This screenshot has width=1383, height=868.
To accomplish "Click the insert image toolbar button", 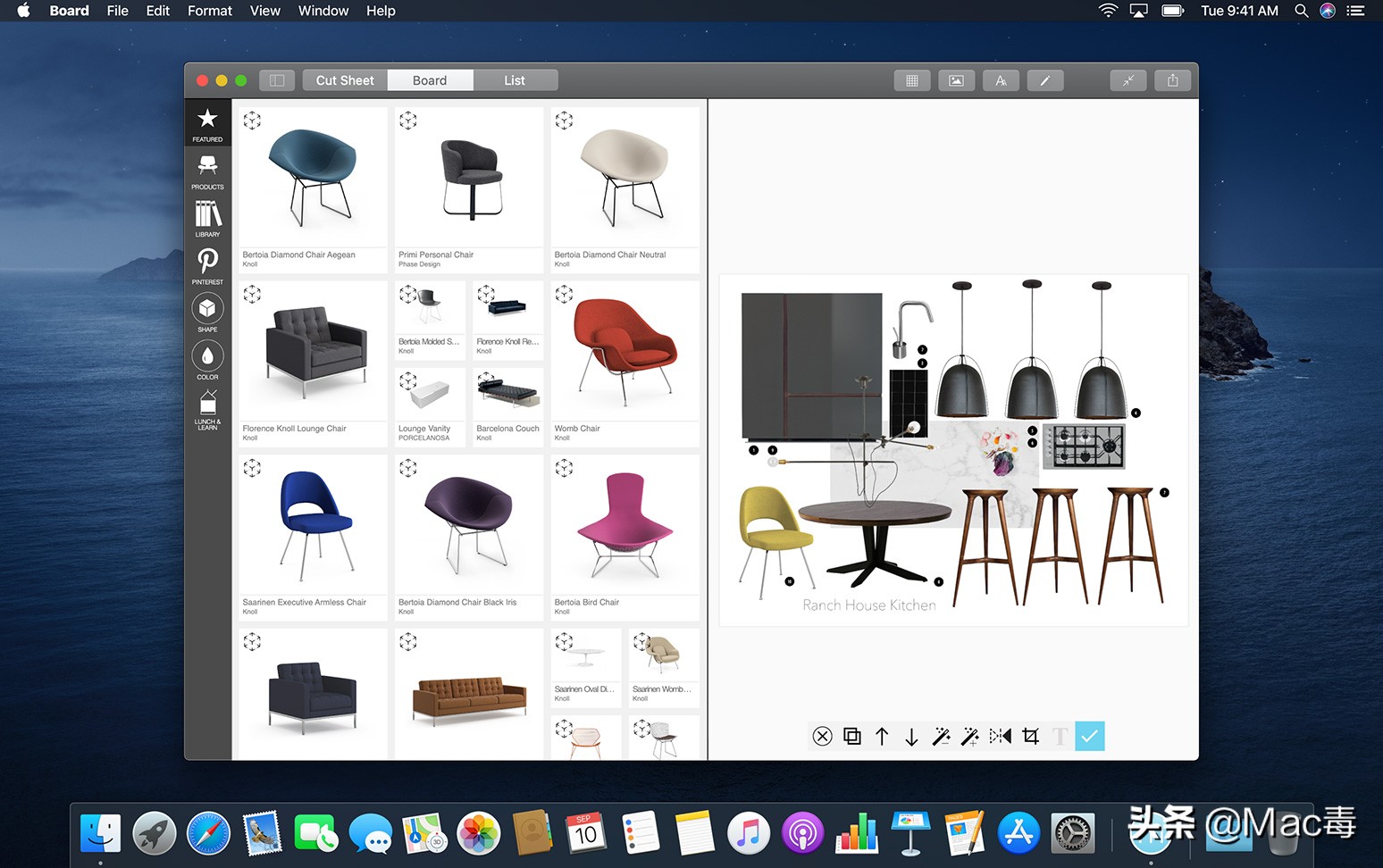I will (956, 80).
